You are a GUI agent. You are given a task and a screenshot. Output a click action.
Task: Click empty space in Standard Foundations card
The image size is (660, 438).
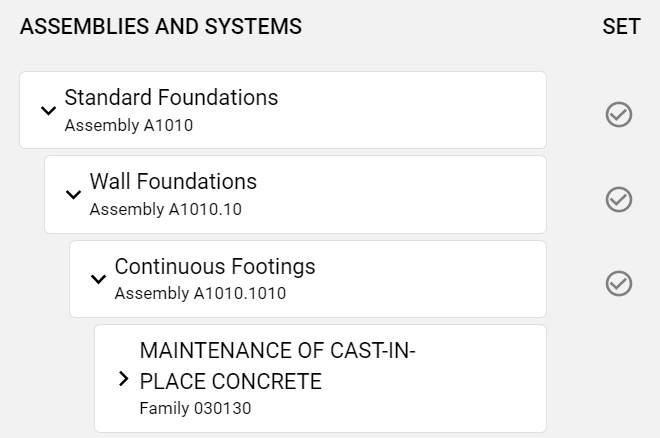pyautogui.click(x=420, y=110)
